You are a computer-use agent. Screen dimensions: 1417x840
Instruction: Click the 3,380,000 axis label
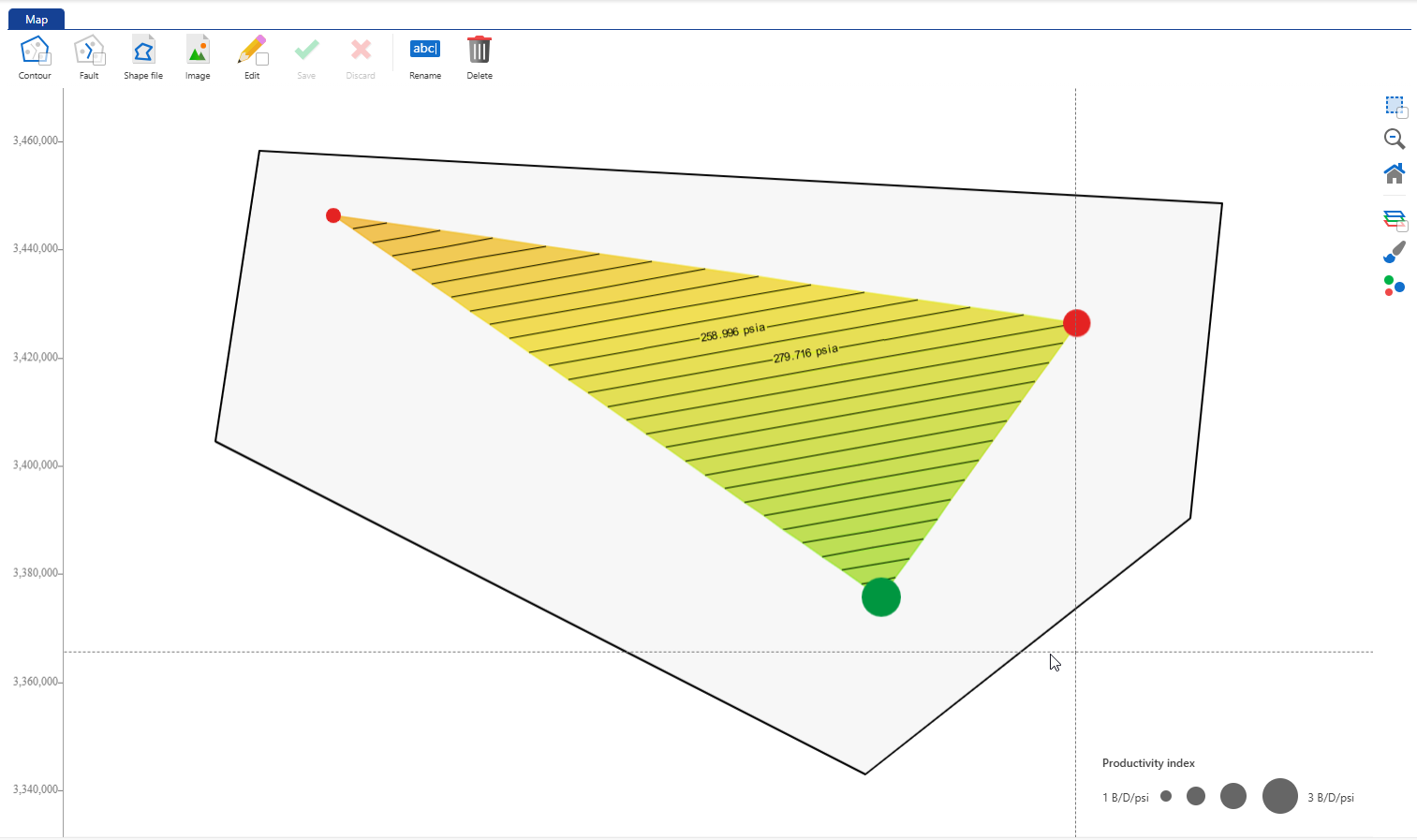(x=36, y=572)
